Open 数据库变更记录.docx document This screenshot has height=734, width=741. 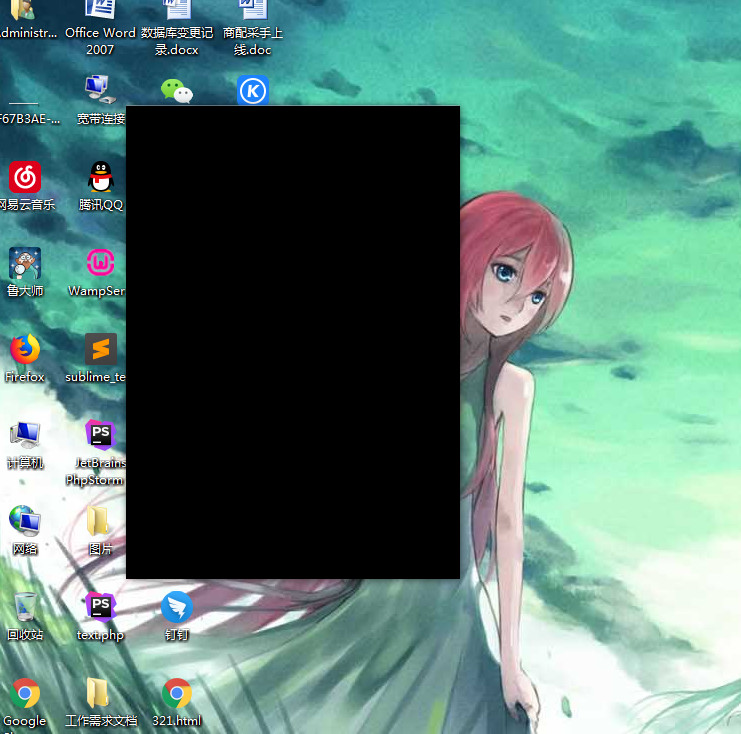(x=177, y=10)
